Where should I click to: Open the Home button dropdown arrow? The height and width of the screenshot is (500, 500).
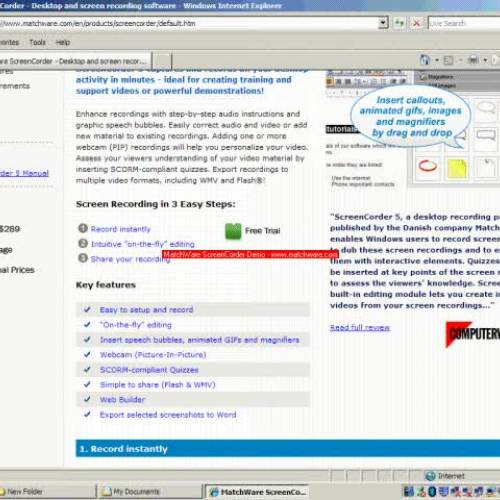coord(437,61)
